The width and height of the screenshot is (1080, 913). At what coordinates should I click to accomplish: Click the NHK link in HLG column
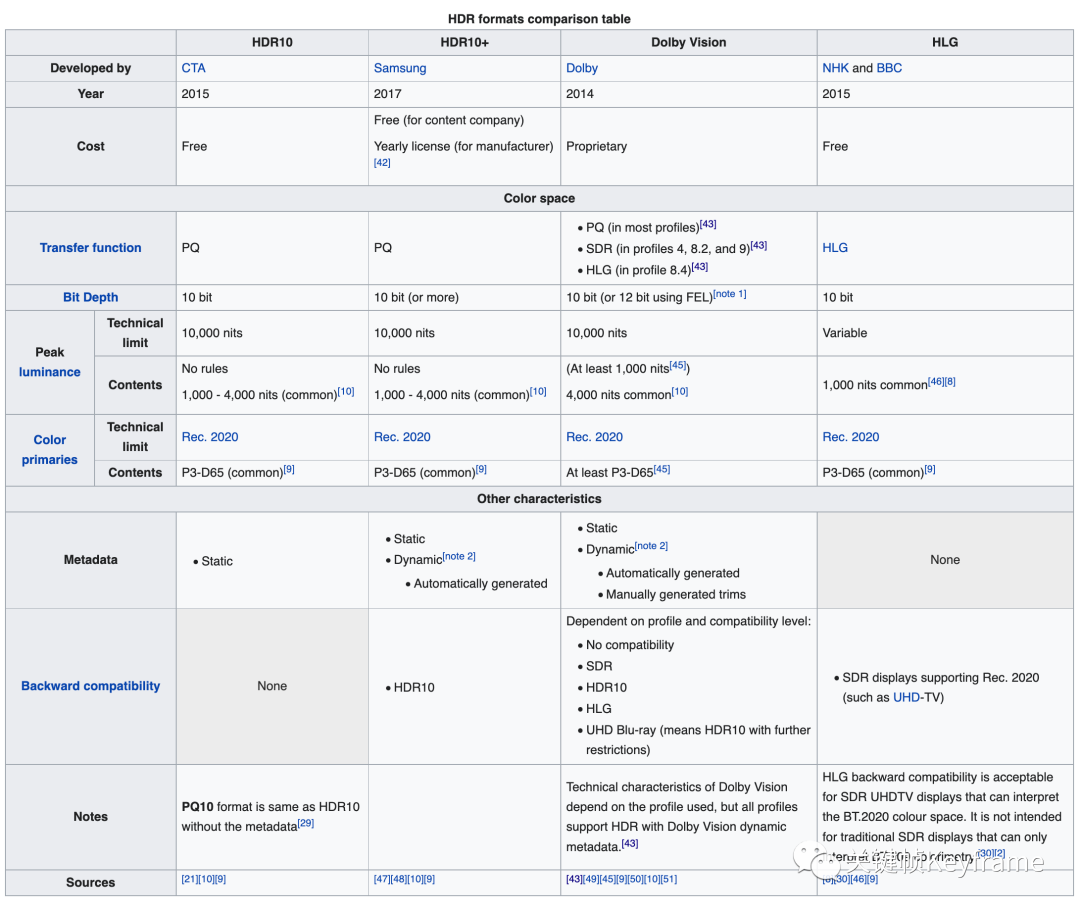click(x=835, y=68)
